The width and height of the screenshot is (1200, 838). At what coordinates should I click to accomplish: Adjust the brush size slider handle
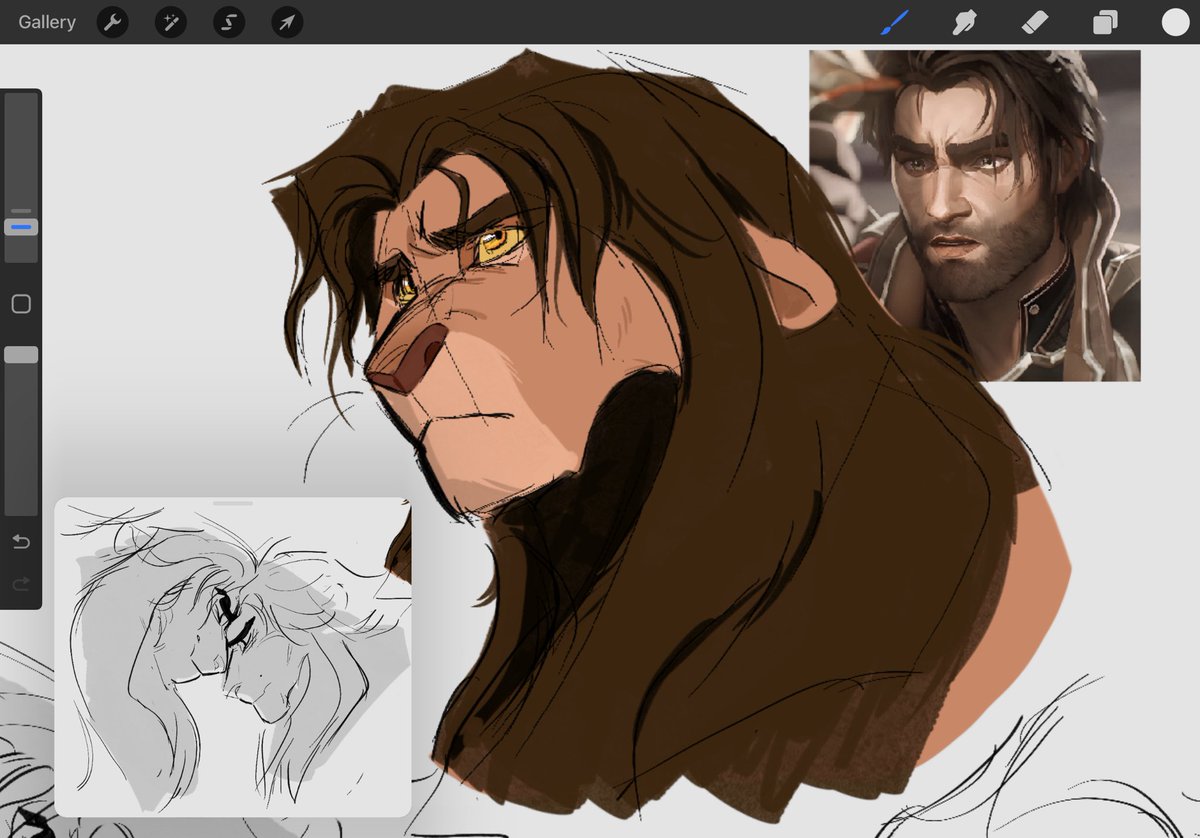pos(21,228)
